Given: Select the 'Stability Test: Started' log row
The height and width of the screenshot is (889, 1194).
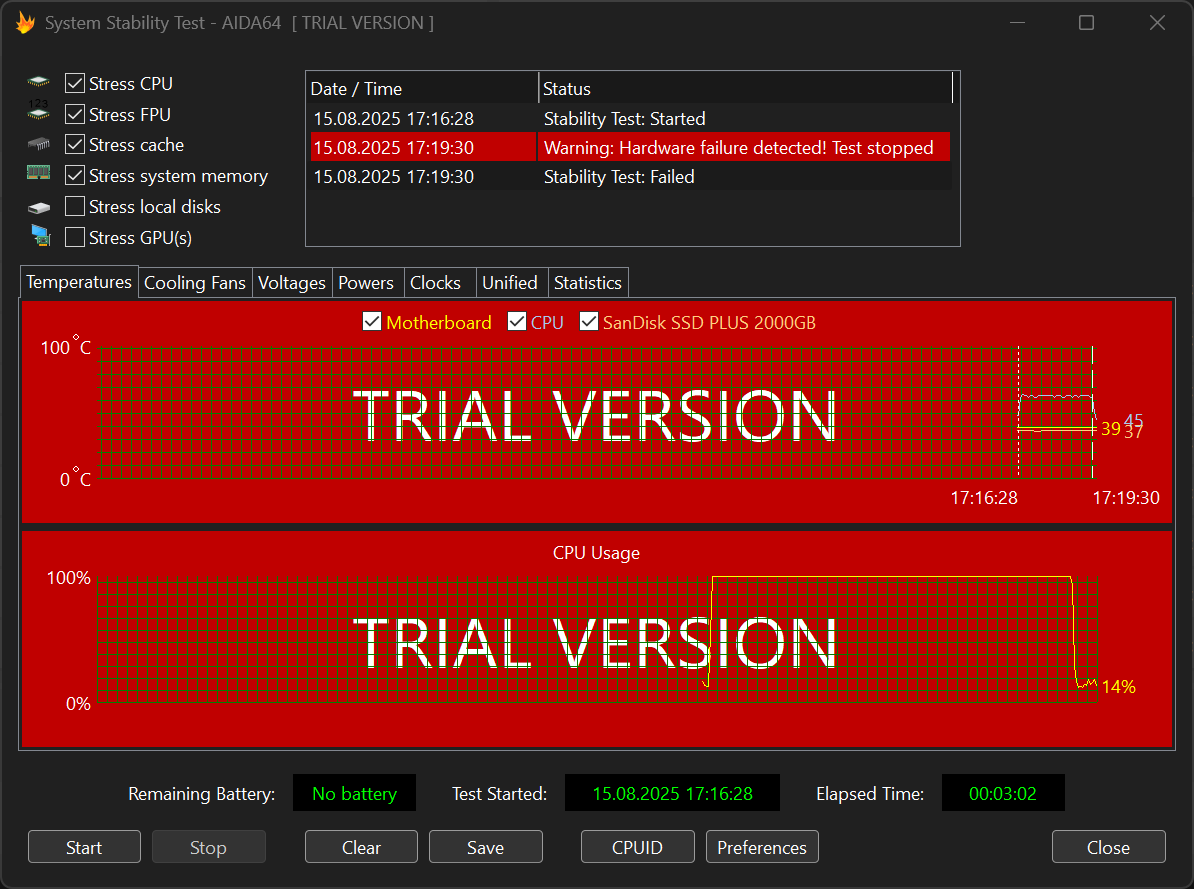Looking at the screenshot, I should 631,119.
